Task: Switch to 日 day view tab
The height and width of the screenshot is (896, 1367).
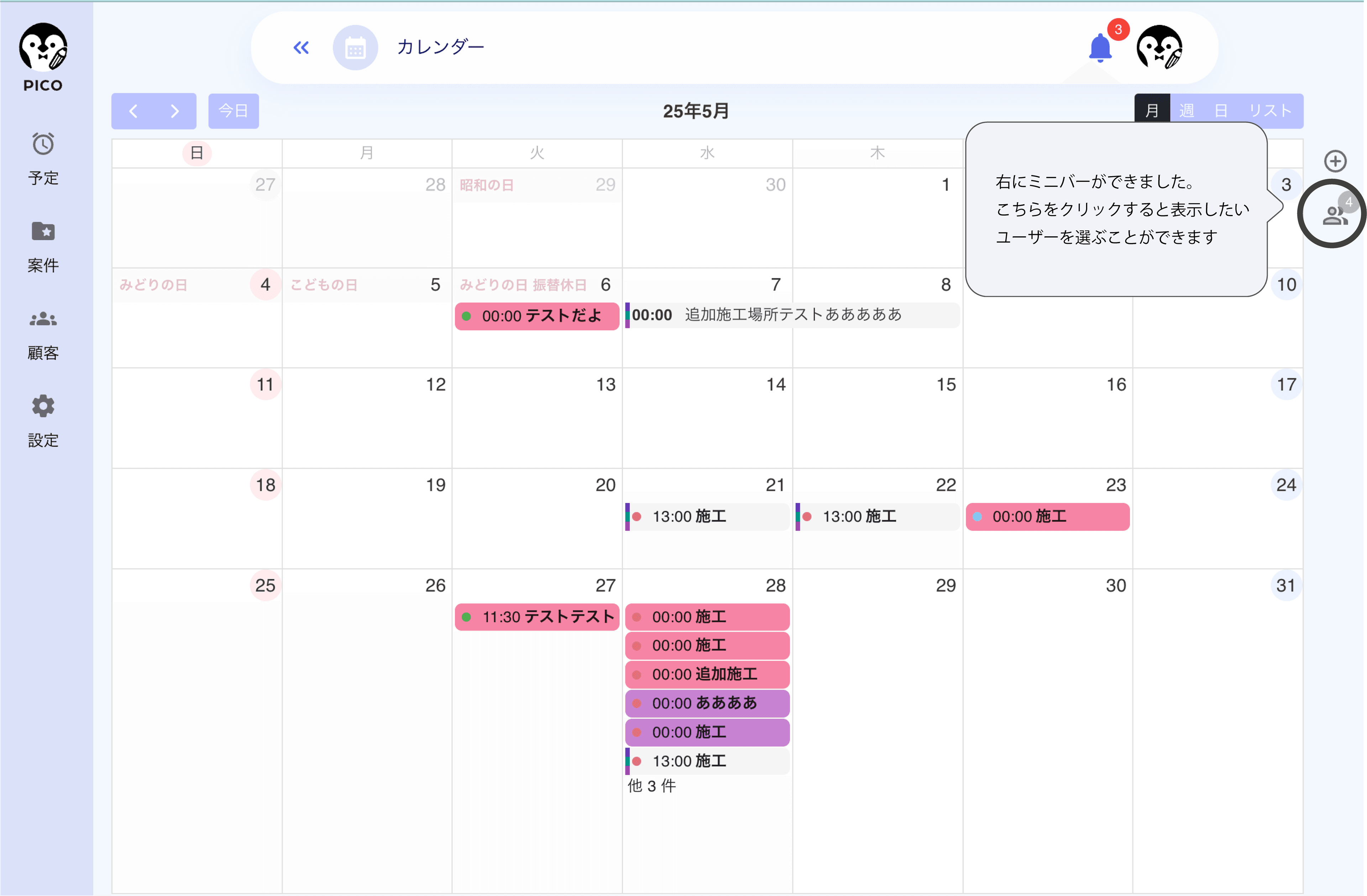Action: [x=1221, y=111]
